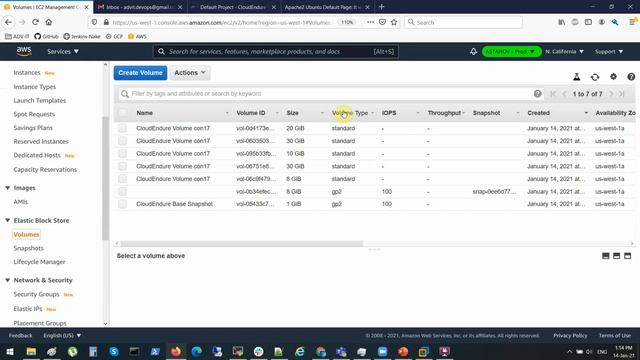Click the AWS logo home icon

24,51
